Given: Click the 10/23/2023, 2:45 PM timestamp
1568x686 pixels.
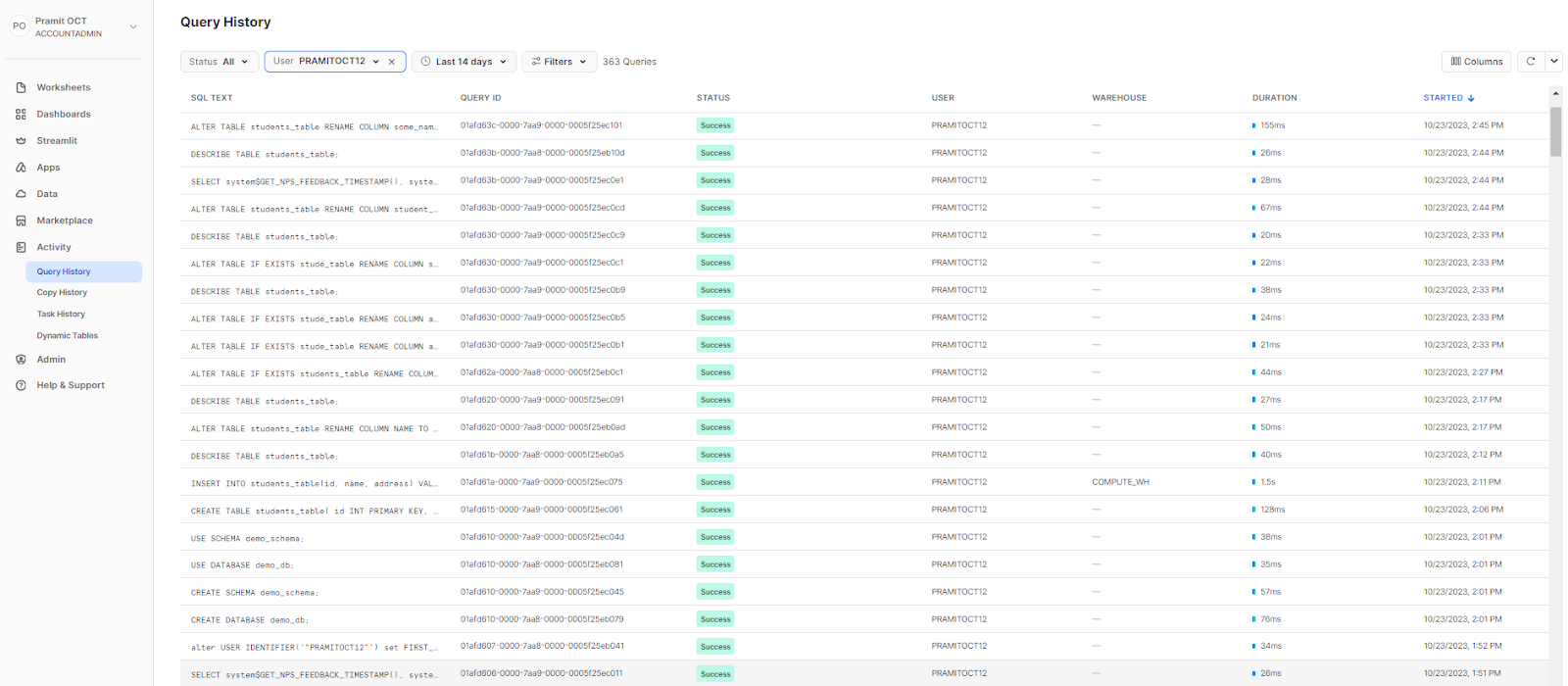Looking at the screenshot, I should [x=1463, y=125].
